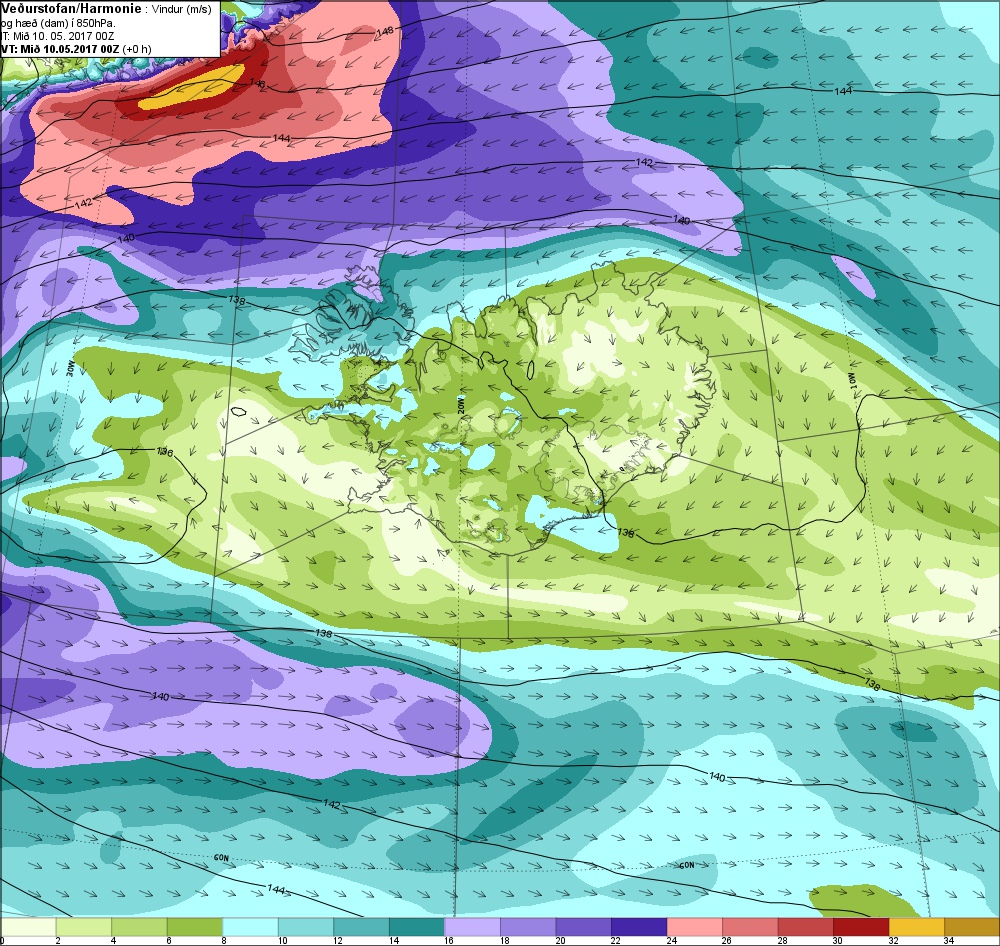Pick the 12–14 m/s teal legend swatch
The image size is (1000, 946).
pos(361,926)
